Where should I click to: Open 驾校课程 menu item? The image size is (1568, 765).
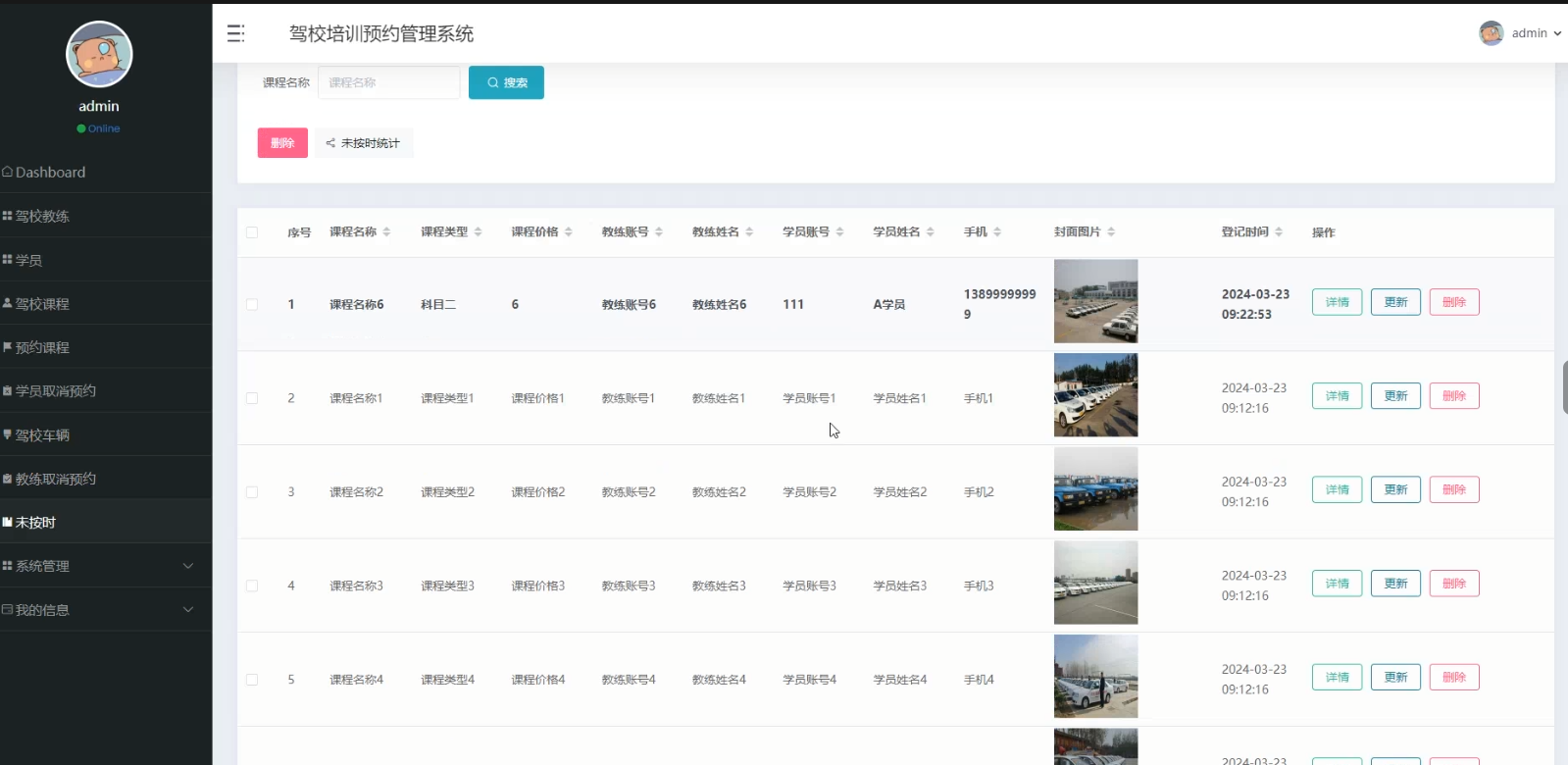pos(106,303)
